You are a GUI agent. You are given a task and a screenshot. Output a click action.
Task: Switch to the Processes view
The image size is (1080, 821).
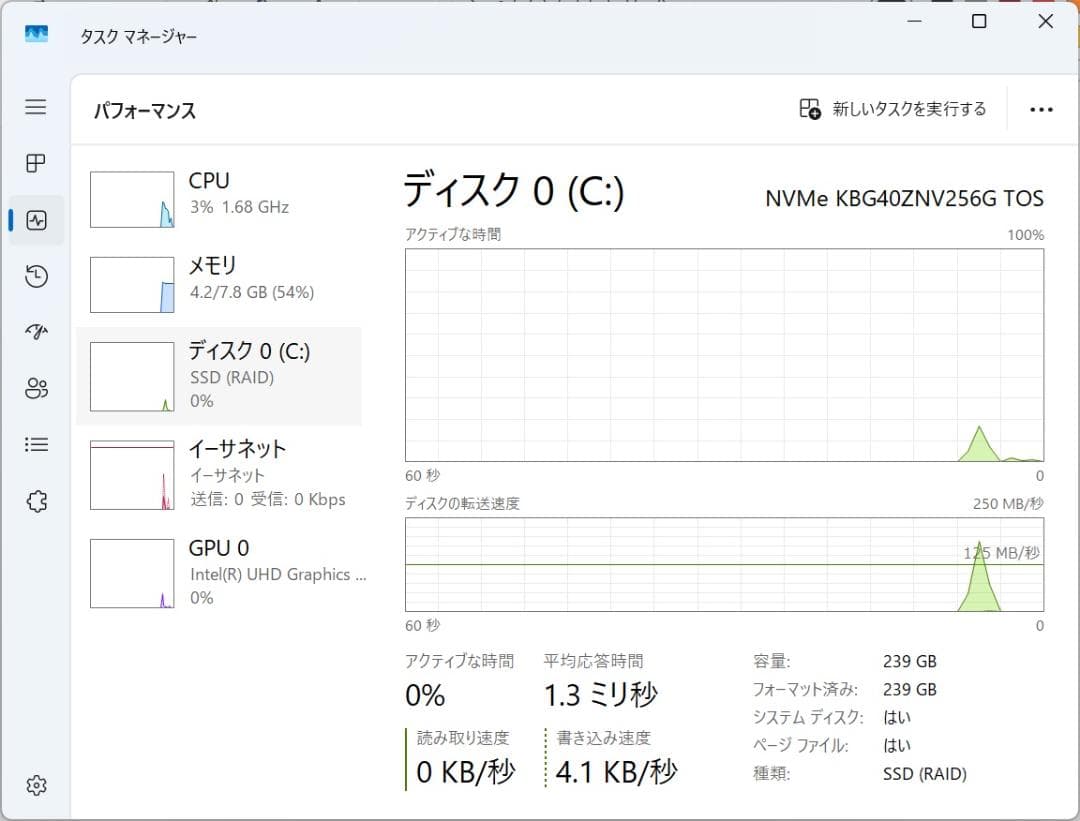35,163
